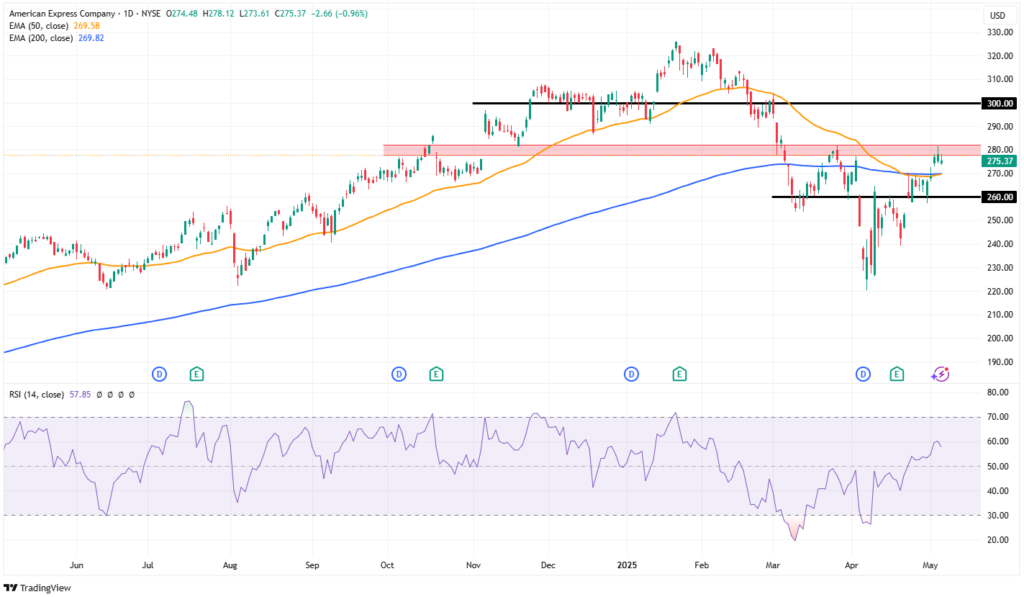
Task: Click the dividend D marker in January 2025
Action: click(x=631, y=374)
